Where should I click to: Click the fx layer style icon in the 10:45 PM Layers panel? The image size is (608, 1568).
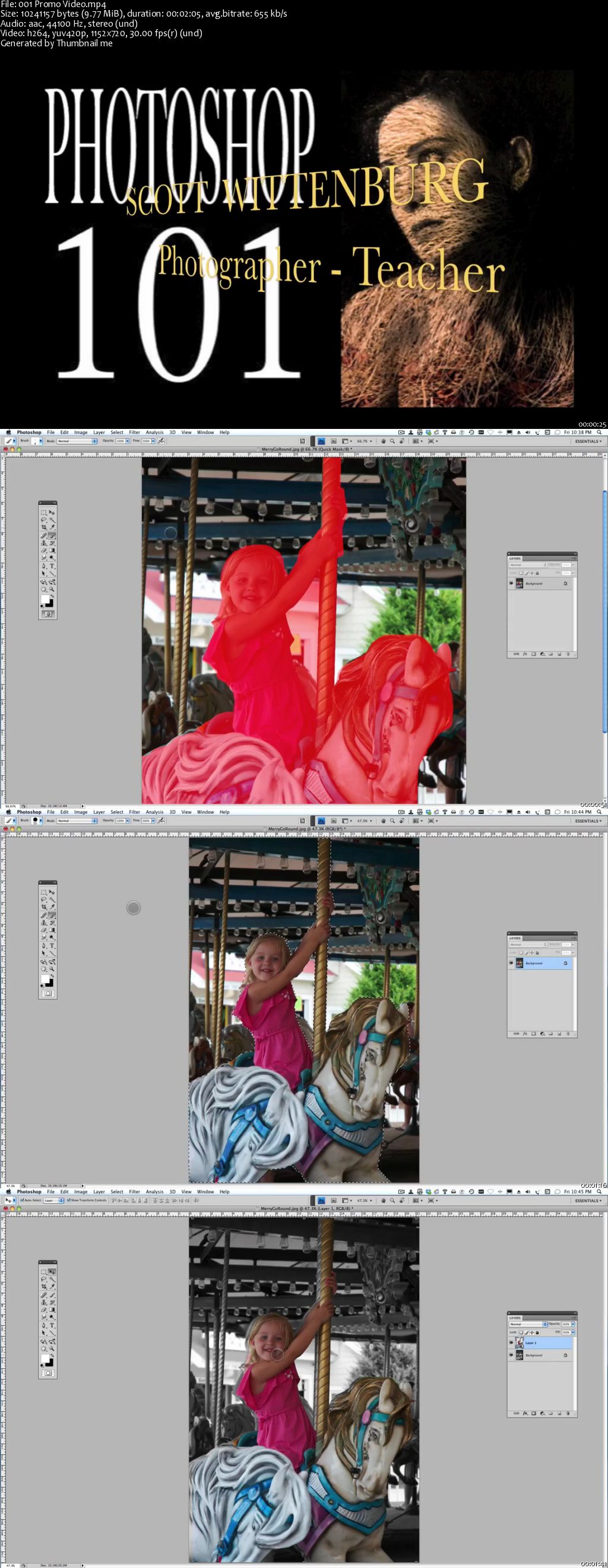tap(525, 1413)
